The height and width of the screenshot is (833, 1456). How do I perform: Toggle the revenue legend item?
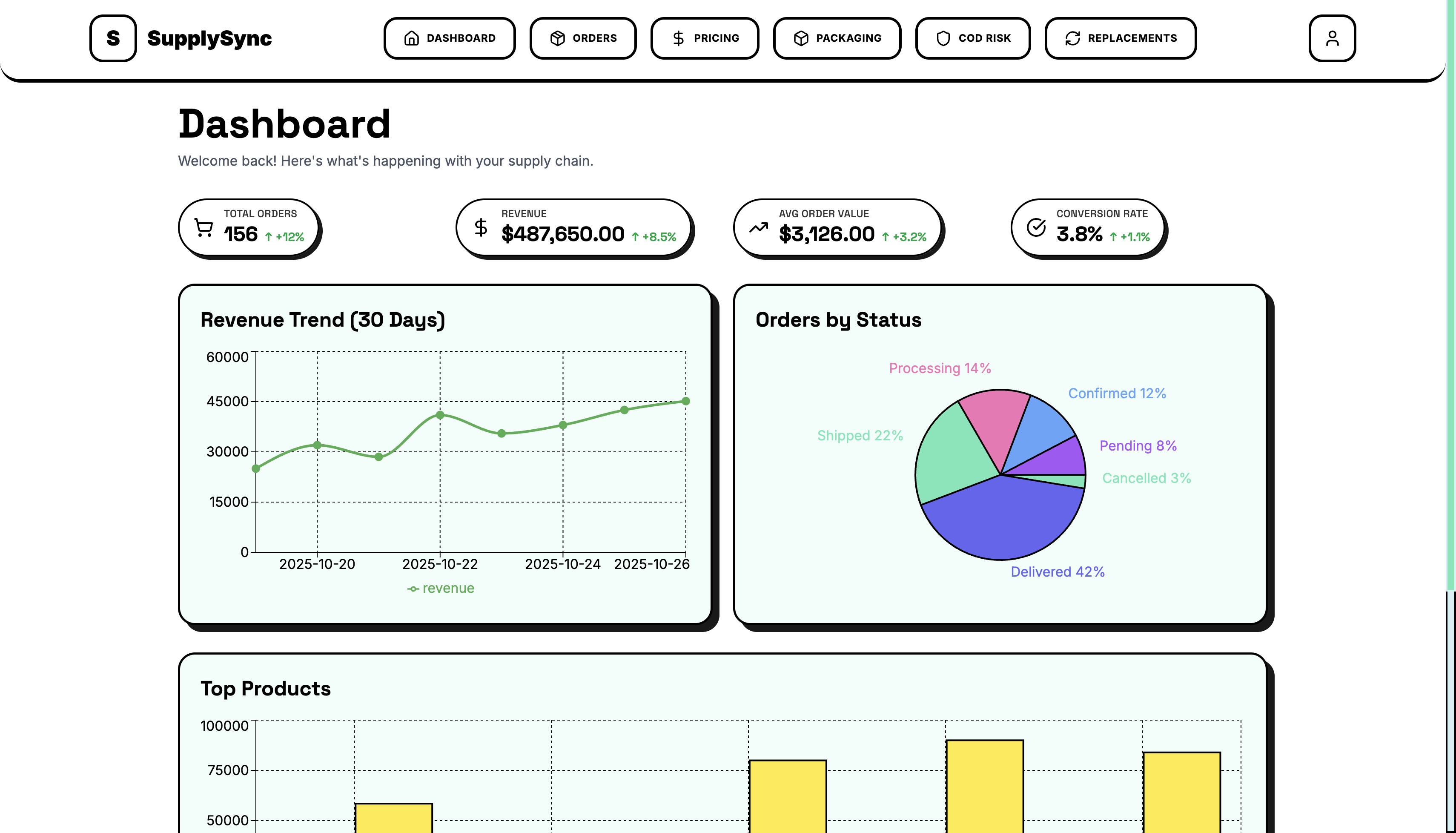pyautogui.click(x=441, y=588)
